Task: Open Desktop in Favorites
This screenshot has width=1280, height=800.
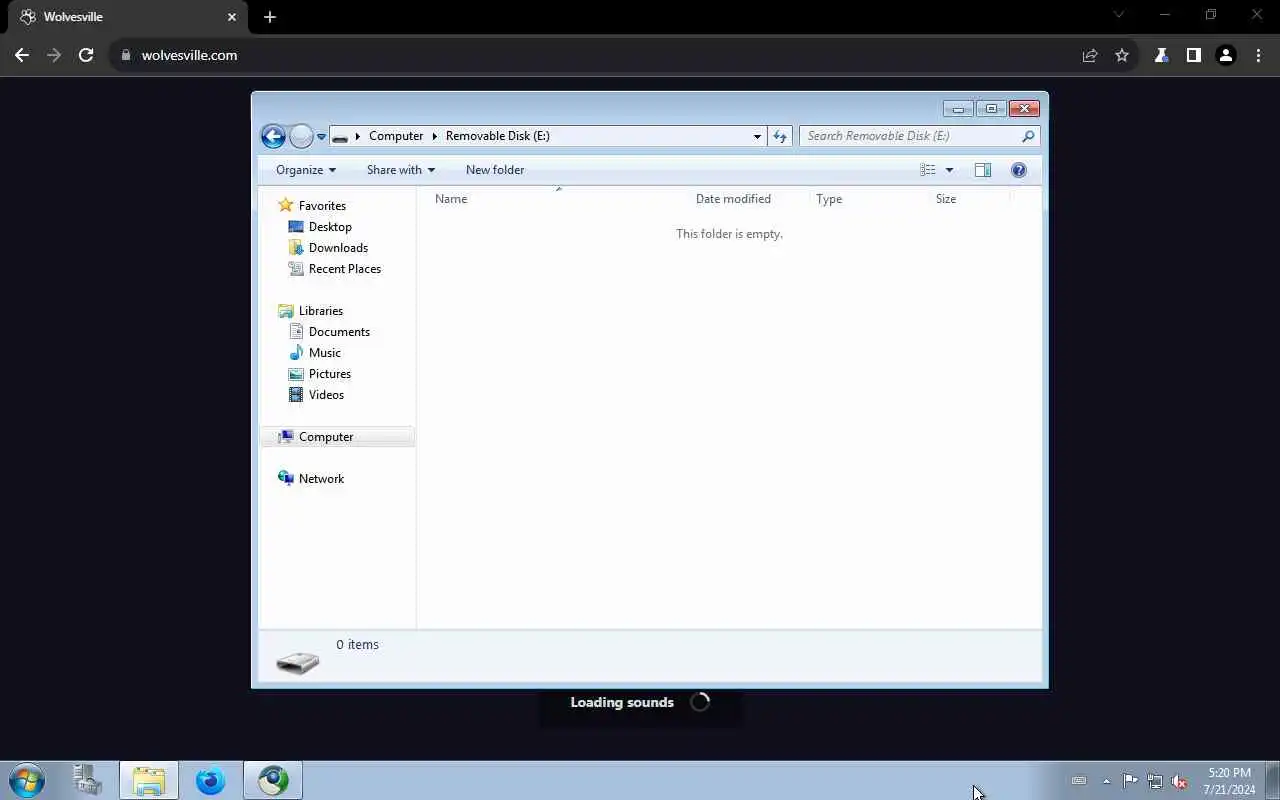Action: click(x=330, y=227)
